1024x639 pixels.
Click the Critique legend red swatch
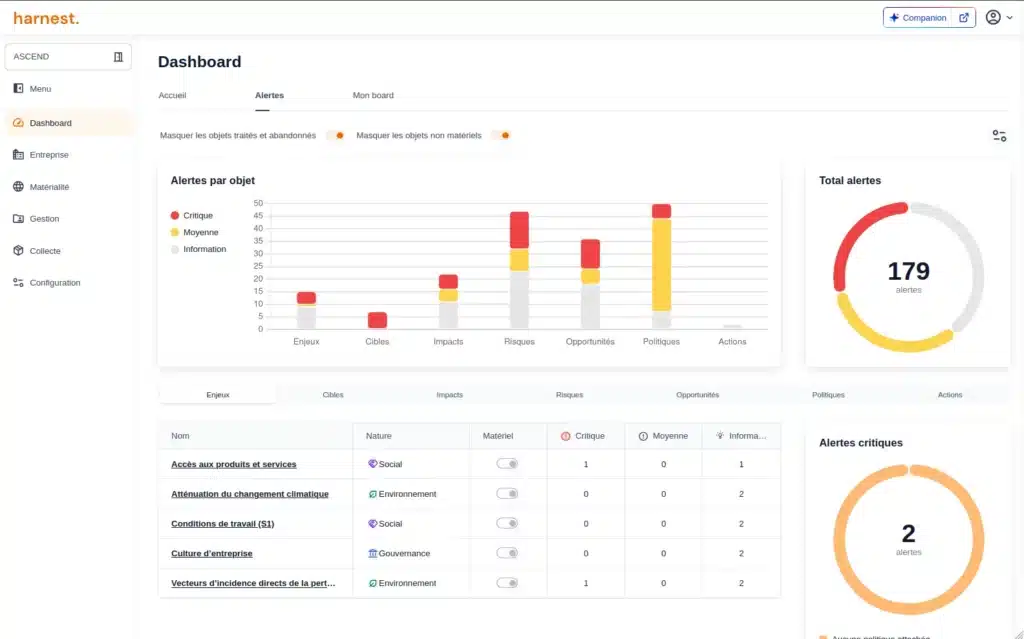174,216
